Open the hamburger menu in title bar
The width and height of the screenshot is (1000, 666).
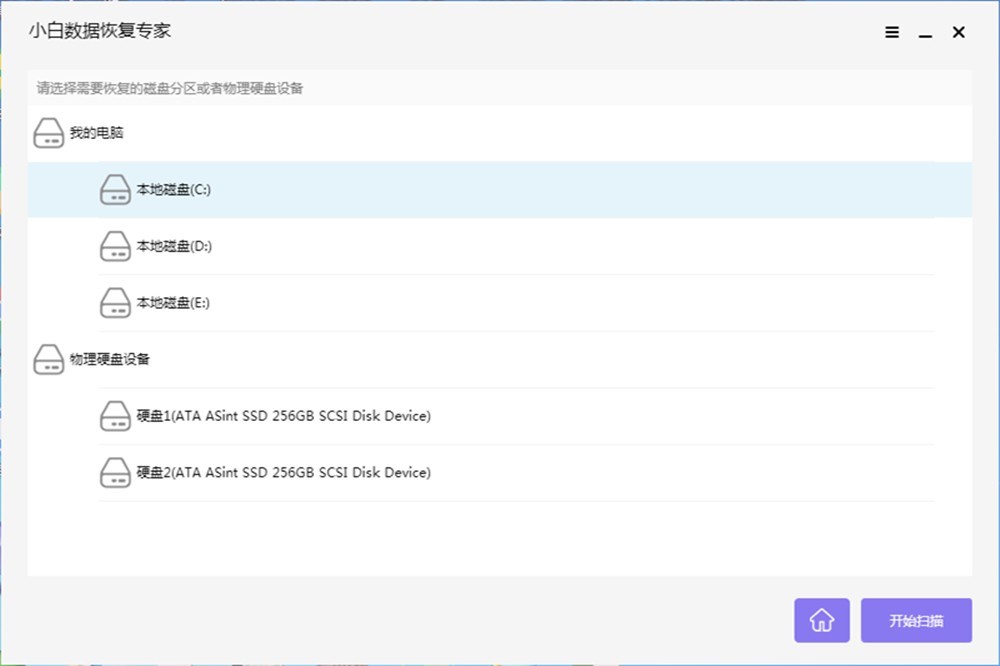coord(892,33)
